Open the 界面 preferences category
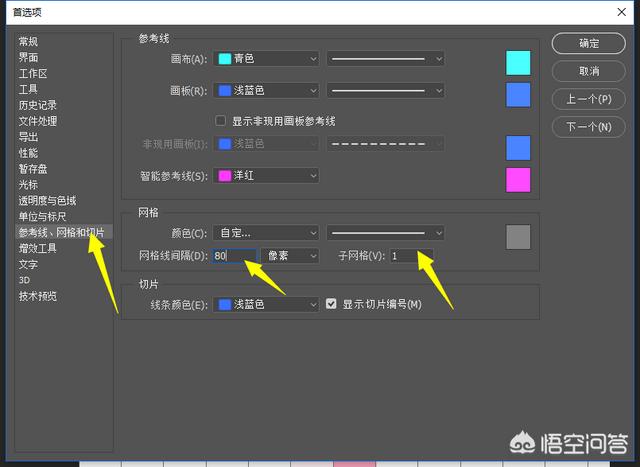The width and height of the screenshot is (640, 467). pos(28,58)
